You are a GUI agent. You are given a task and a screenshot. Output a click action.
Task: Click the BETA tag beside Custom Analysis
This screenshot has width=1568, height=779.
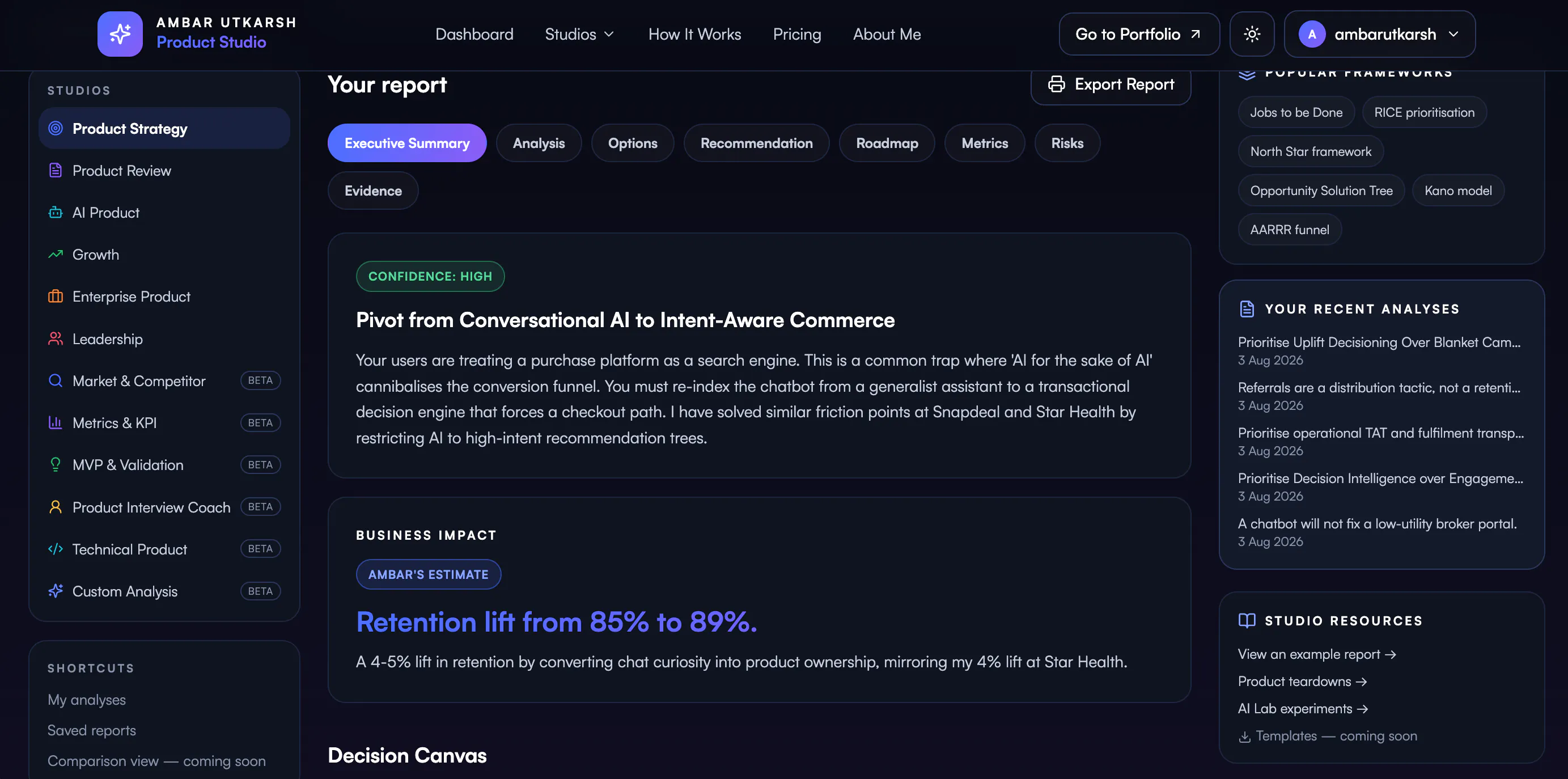(x=260, y=591)
